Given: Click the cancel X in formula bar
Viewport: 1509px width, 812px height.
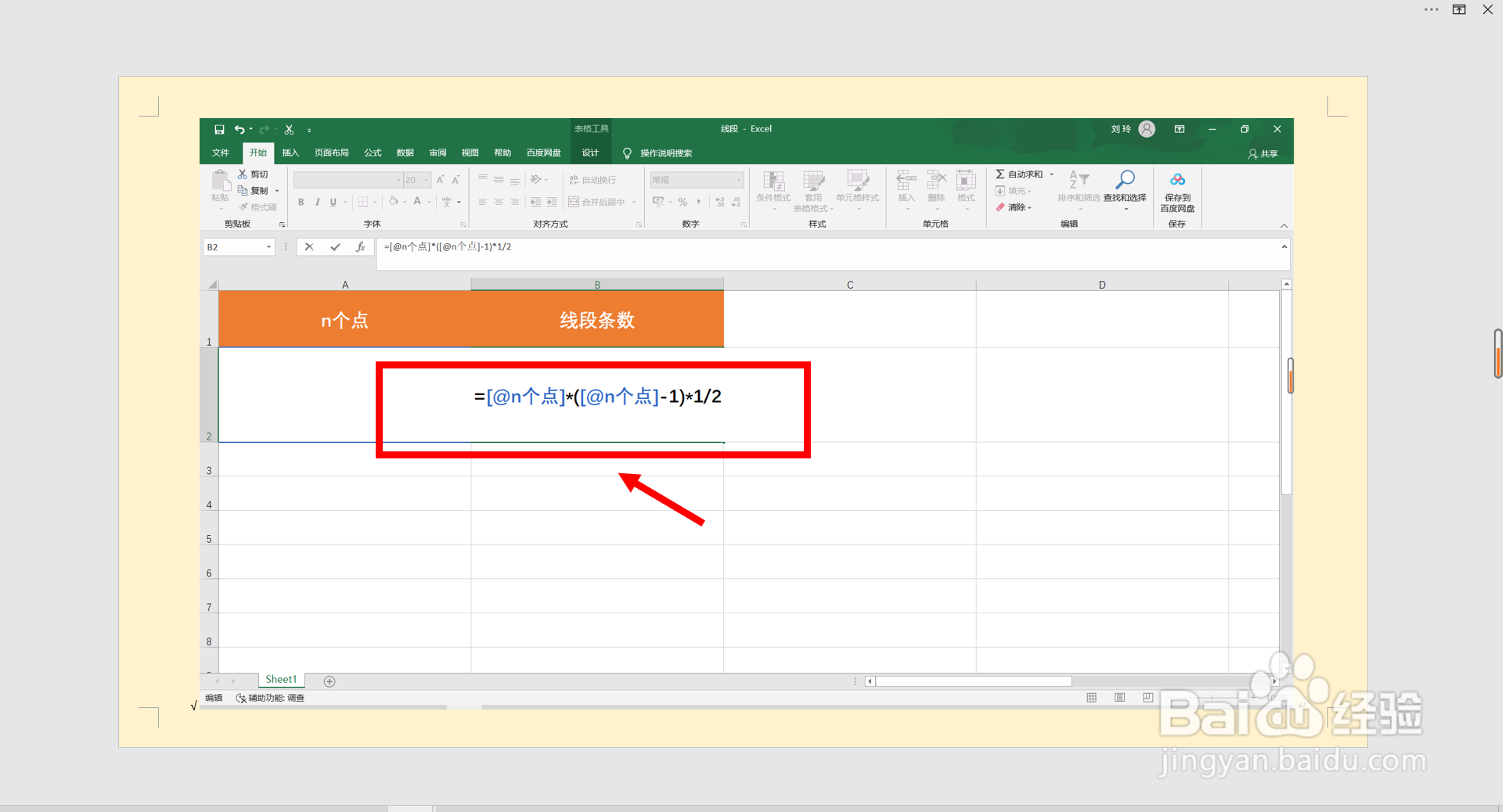Looking at the screenshot, I should 309,247.
